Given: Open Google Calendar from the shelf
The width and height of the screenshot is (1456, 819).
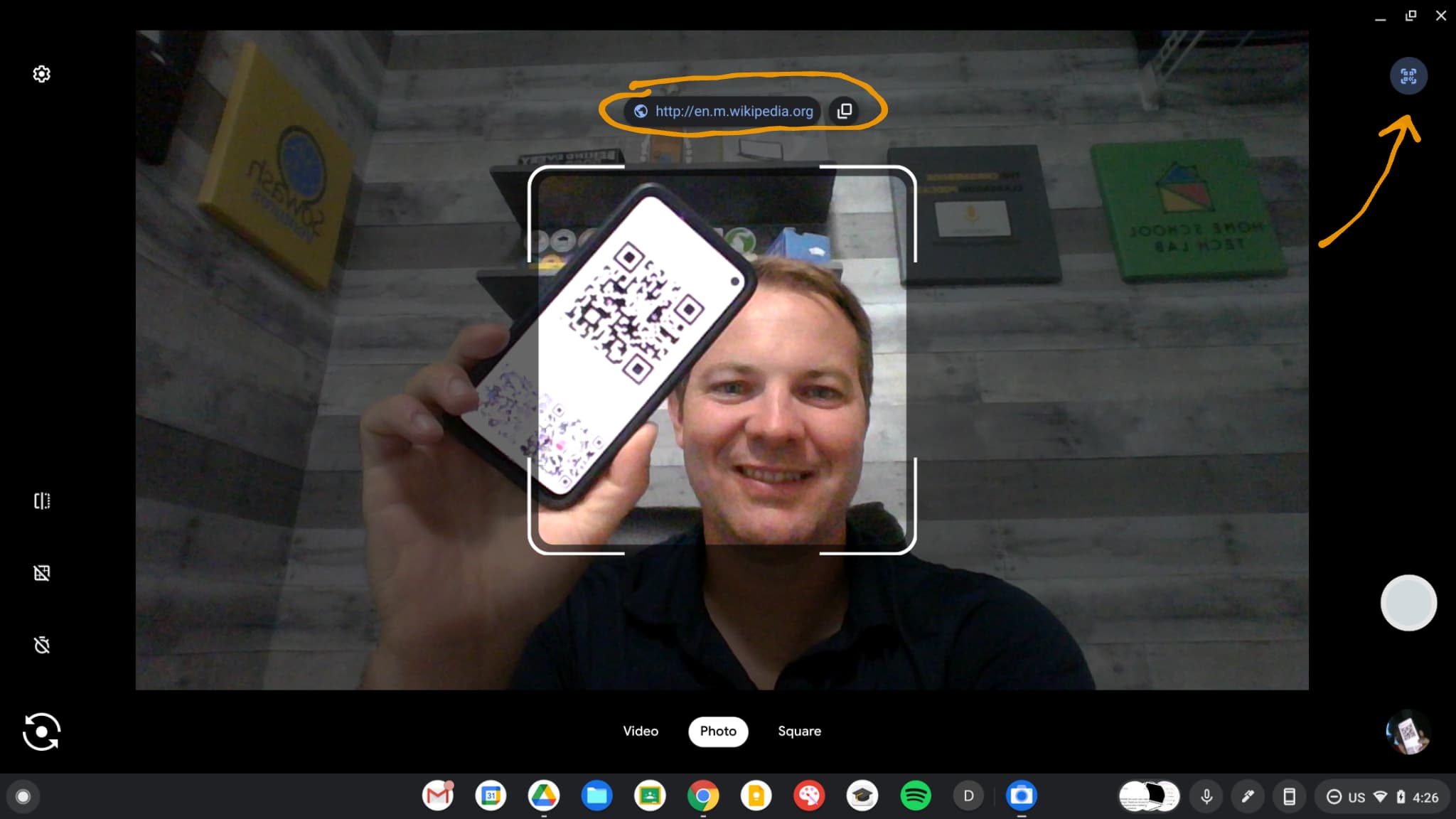Looking at the screenshot, I should [491, 796].
